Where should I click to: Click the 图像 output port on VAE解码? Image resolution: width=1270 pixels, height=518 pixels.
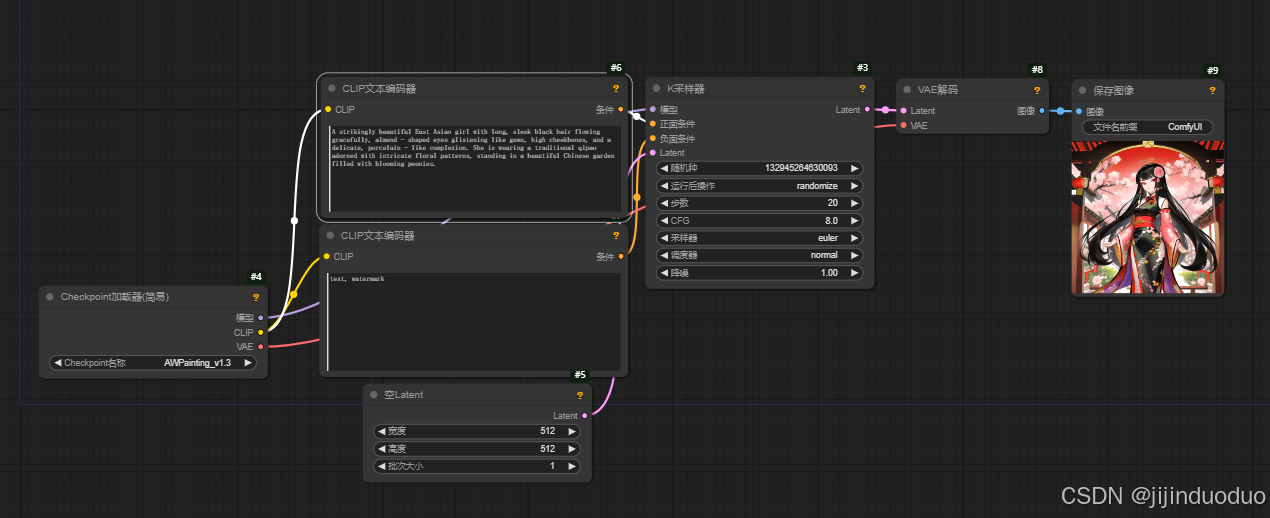(x=1042, y=111)
